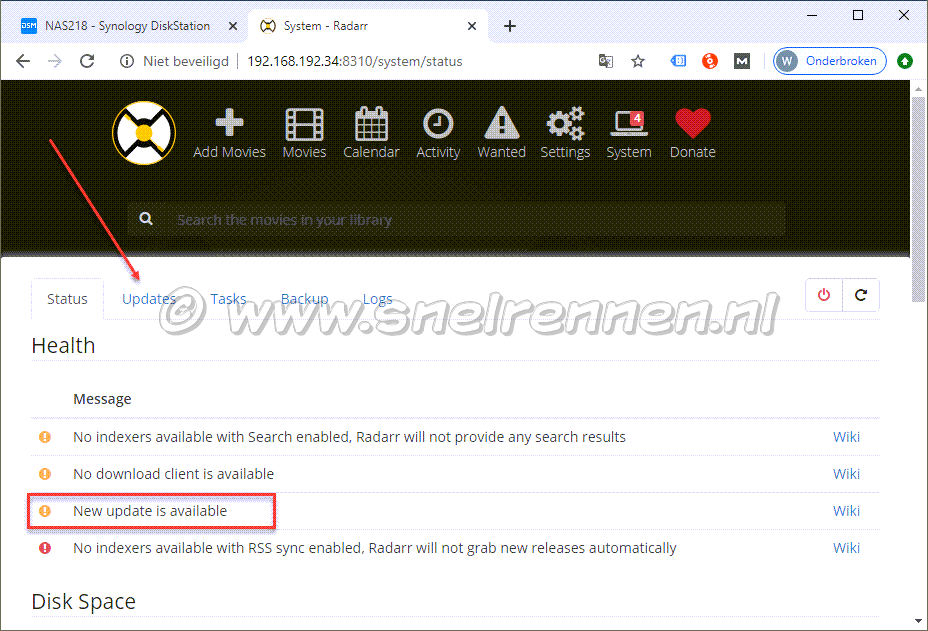Click the red error icon beside RSS message

coord(45,548)
